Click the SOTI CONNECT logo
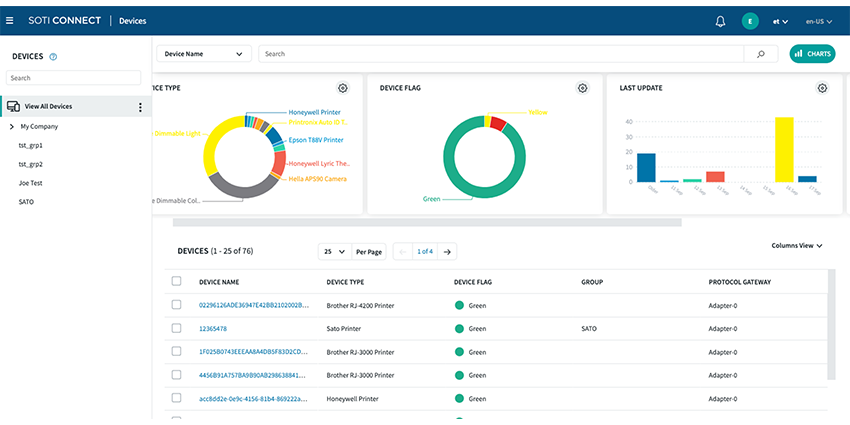Screen dimensions: 850x425 [65, 21]
